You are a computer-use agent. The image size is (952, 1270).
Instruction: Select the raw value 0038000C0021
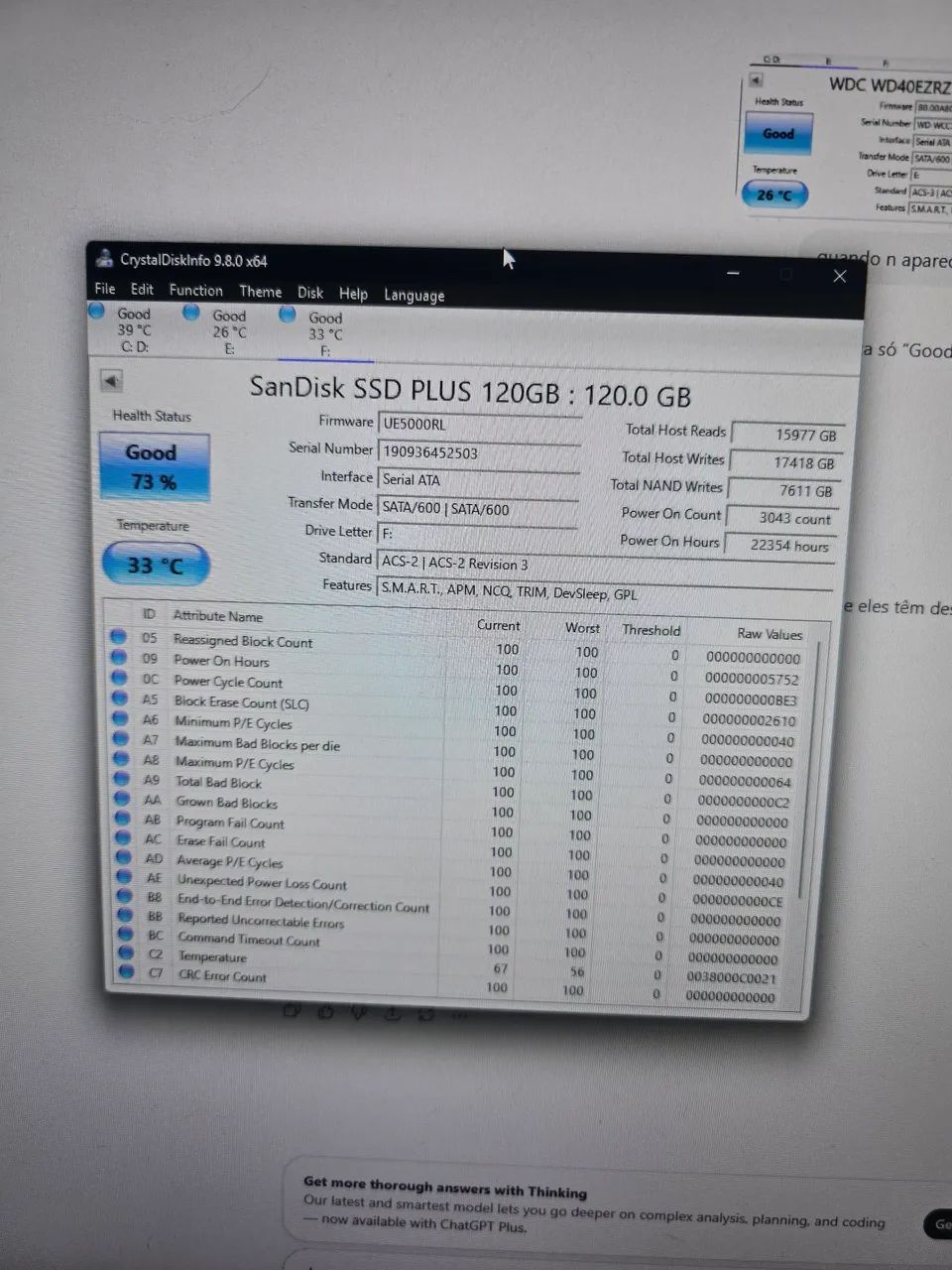point(732,977)
